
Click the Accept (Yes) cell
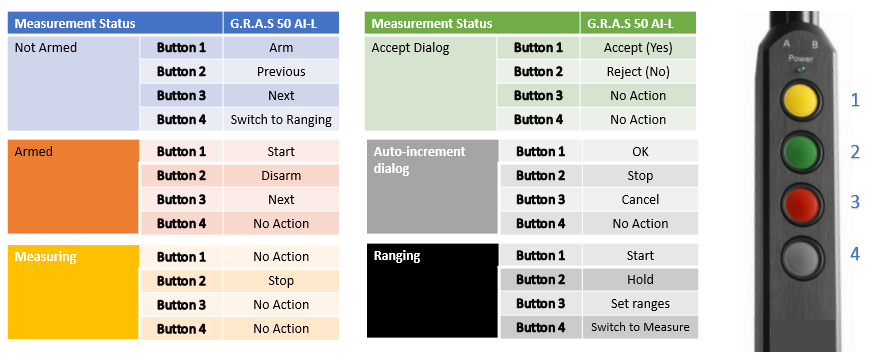(638, 48)
